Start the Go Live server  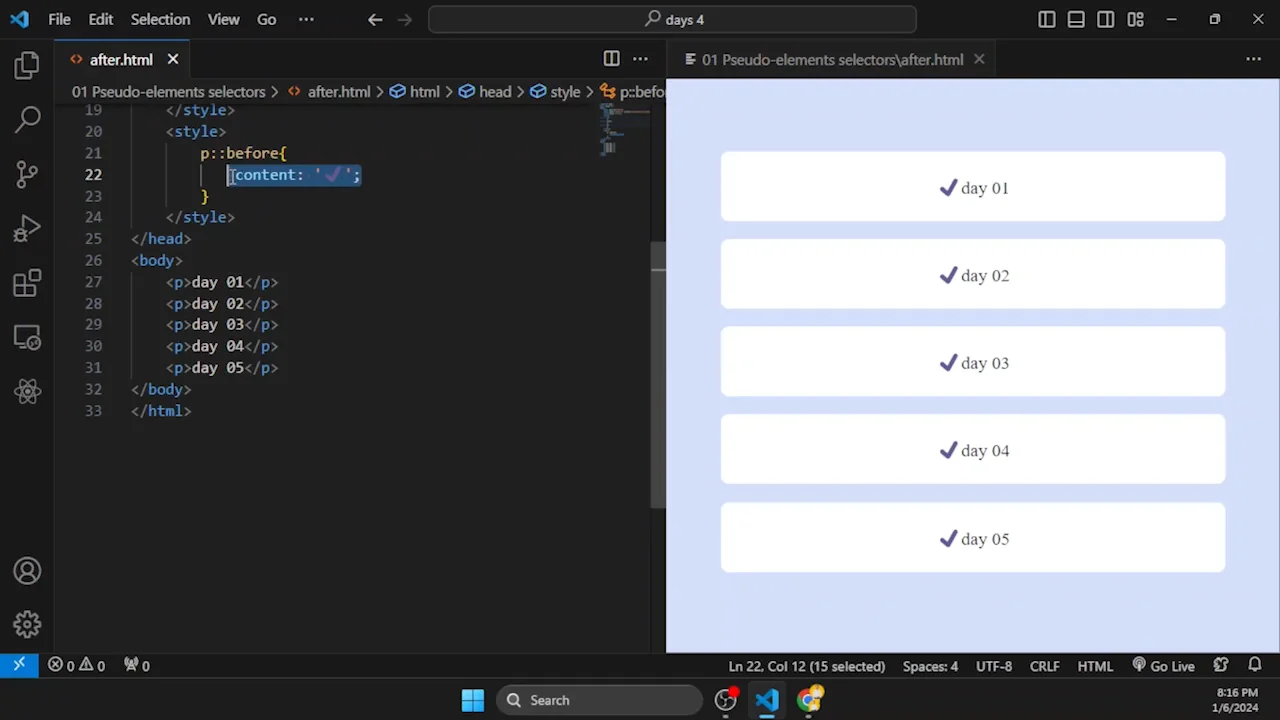1163,666
